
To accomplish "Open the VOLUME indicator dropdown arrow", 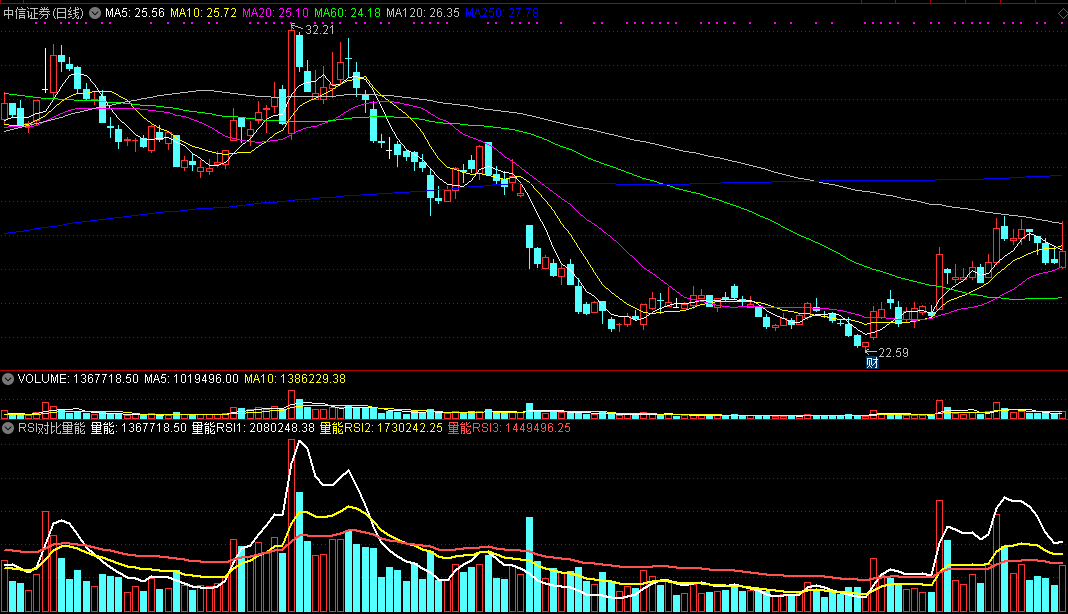I will point(8,379).
